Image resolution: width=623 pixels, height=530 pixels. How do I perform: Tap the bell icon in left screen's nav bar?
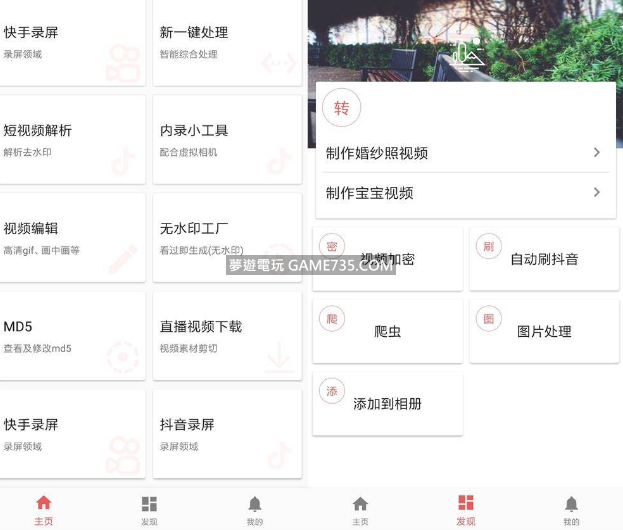click(x=255, y=504)
